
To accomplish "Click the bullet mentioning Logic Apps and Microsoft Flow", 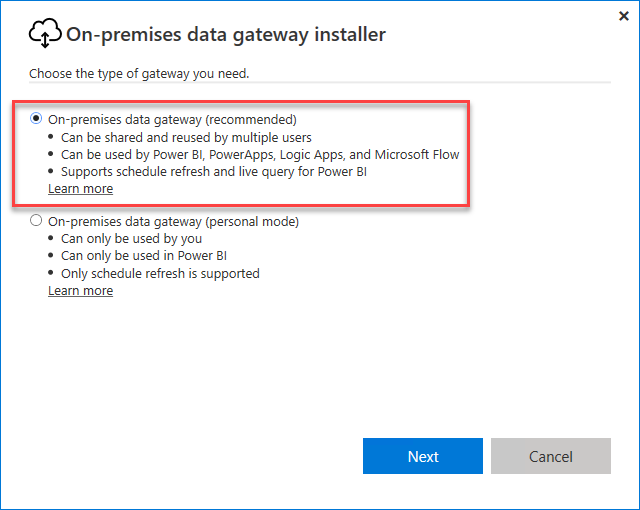I will tap(260, 154).
